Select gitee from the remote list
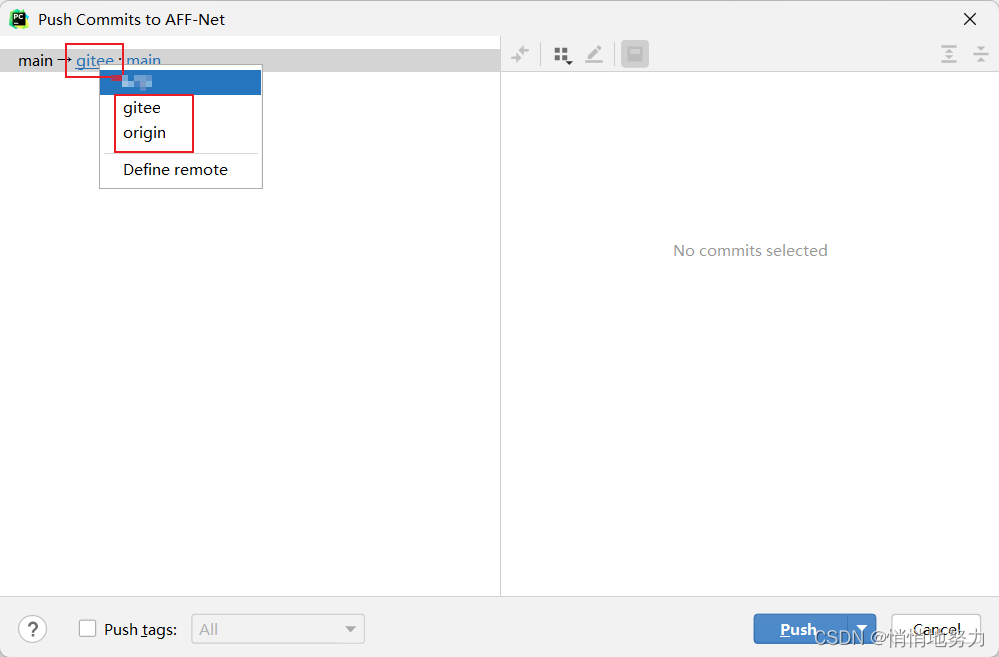Screen dimensions: 999x657 139,107
